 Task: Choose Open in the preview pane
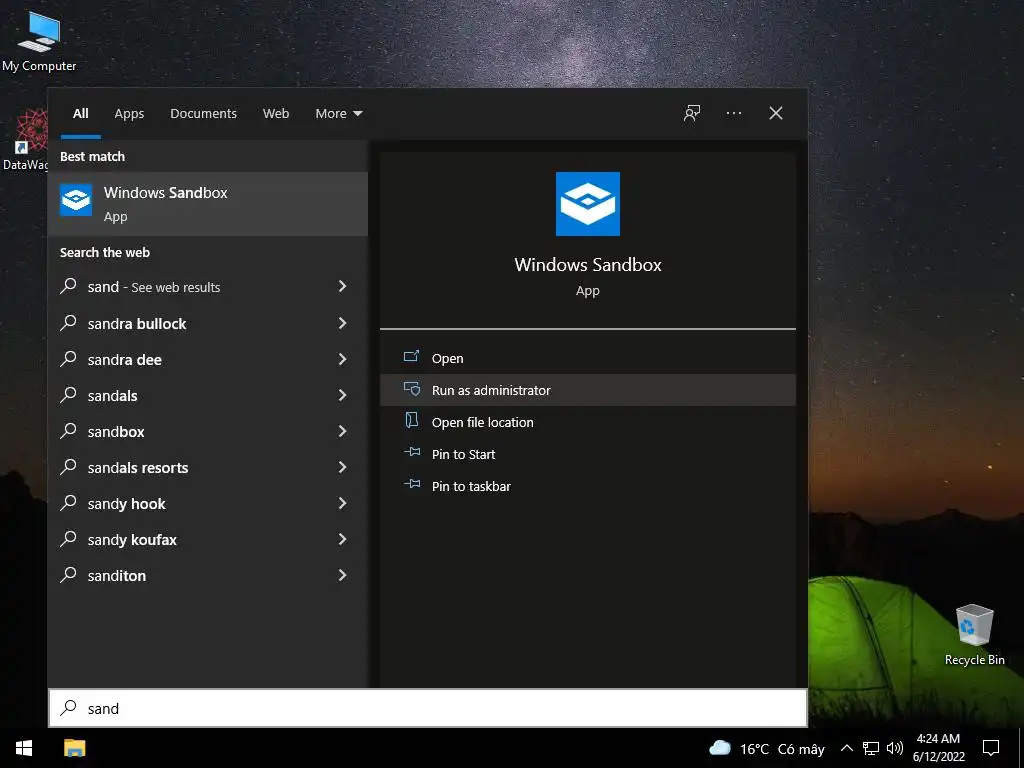[x=587, y=358]
